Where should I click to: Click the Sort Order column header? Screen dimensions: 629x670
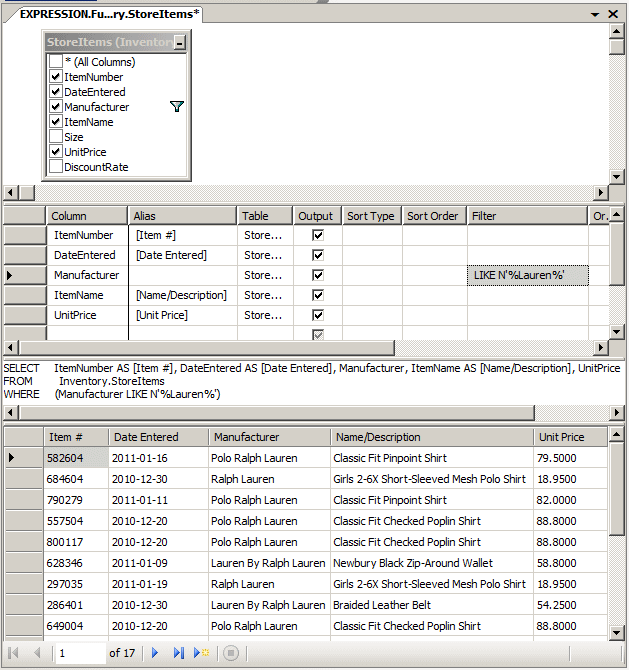click(434, 216)
